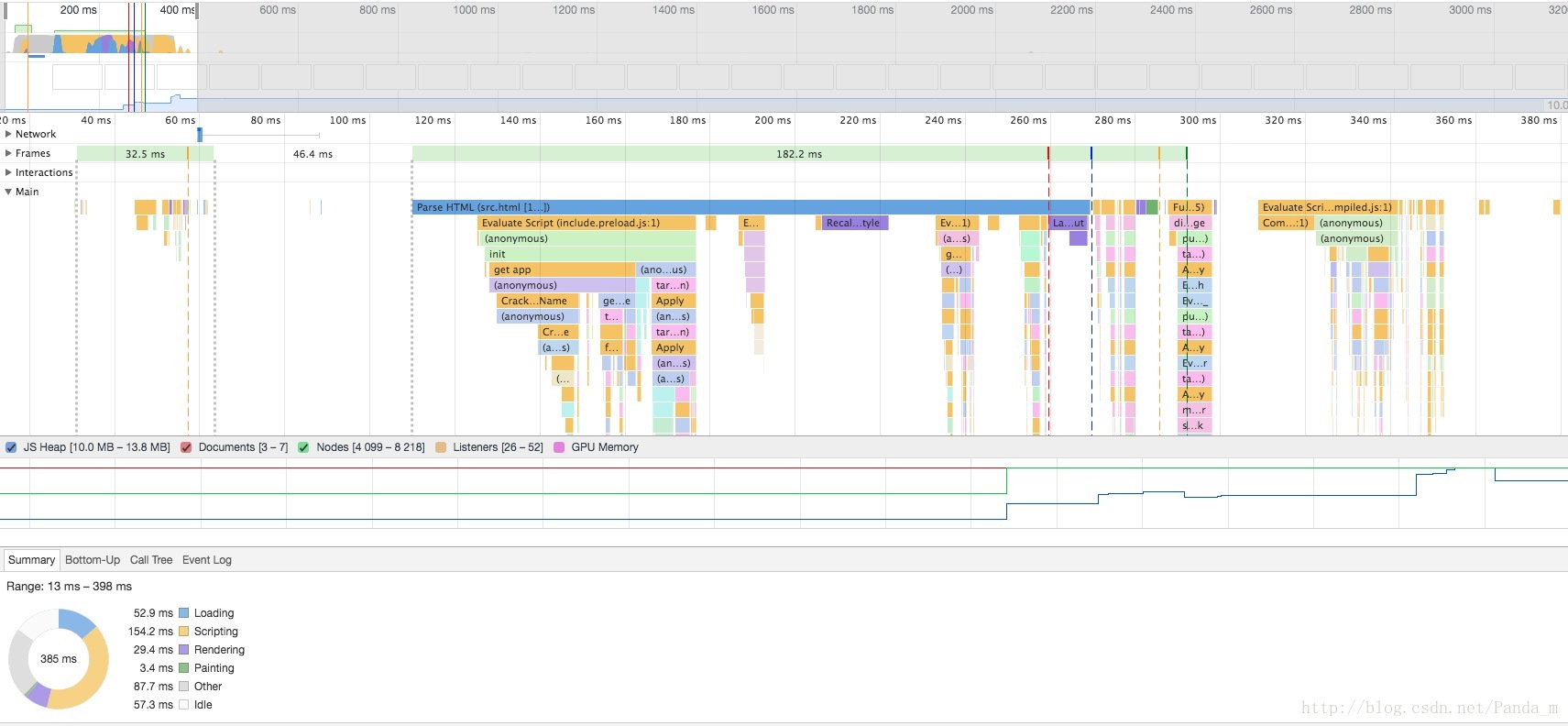Select the 'di...ge' block under Ful..5)
This screenshot has height=726, width=1568.
coord(1192,223)
